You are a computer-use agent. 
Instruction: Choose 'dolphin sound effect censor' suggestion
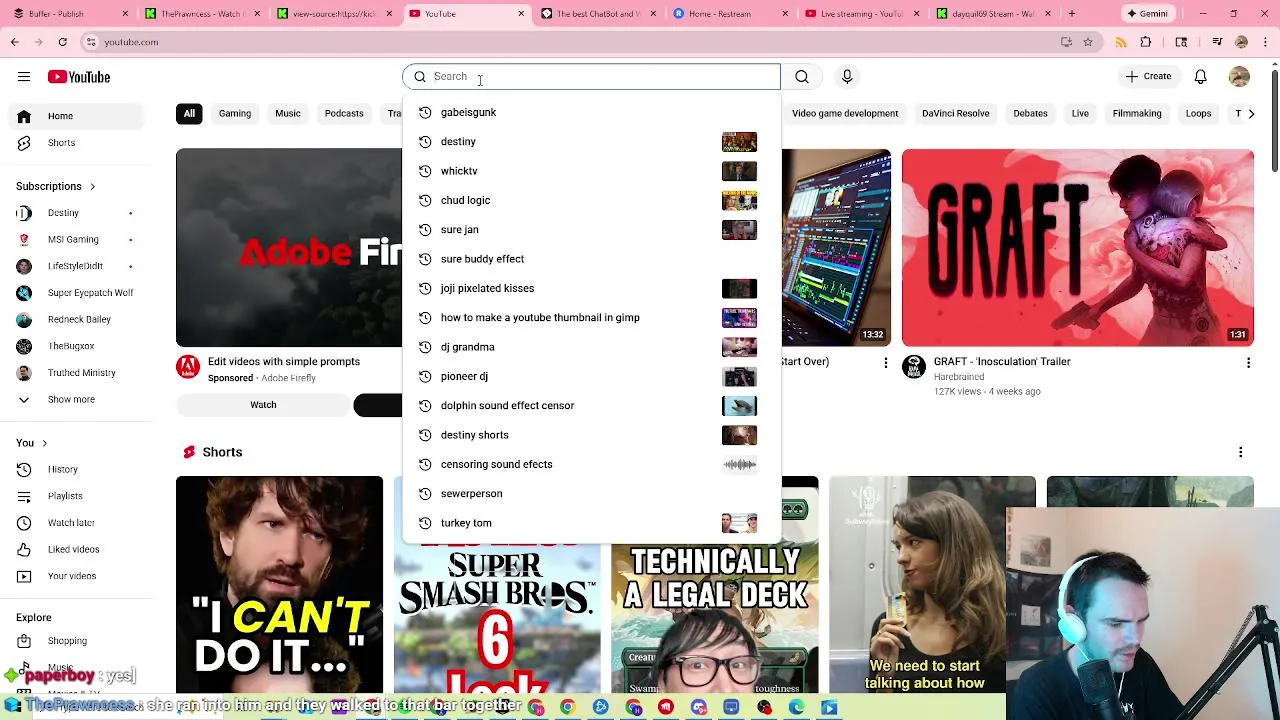pyautogui.click(x=591, y=405)
